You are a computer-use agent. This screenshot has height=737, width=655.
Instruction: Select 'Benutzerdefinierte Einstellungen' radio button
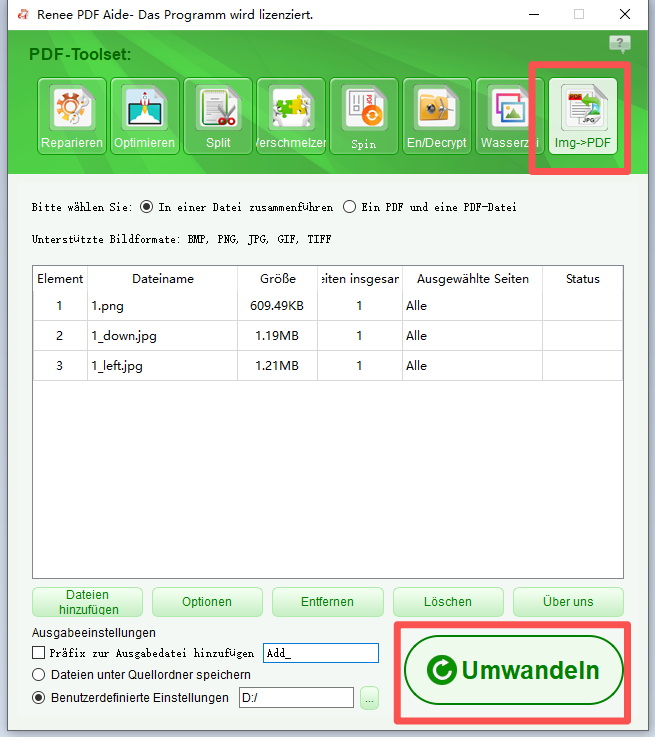[39, 698]
